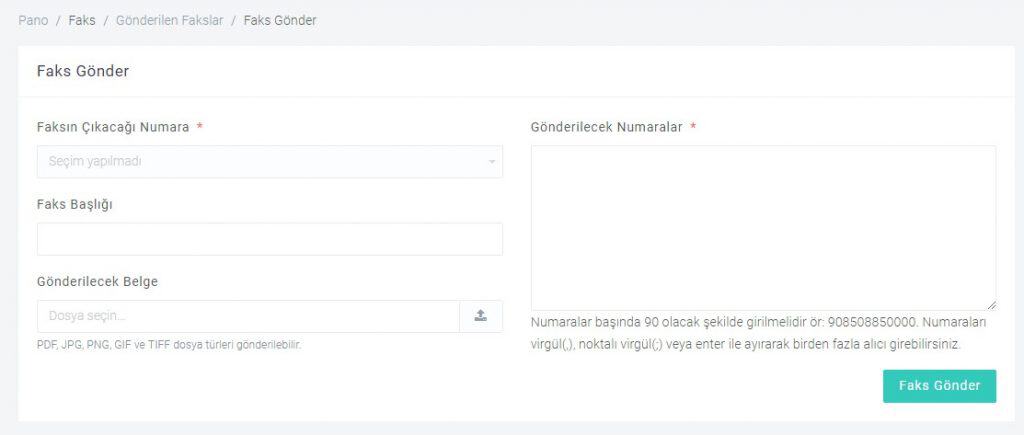Click the red asterisk beside Gönderilecek Numaralar
Viewport: 1024px width, 435px height.
[693, 126]
